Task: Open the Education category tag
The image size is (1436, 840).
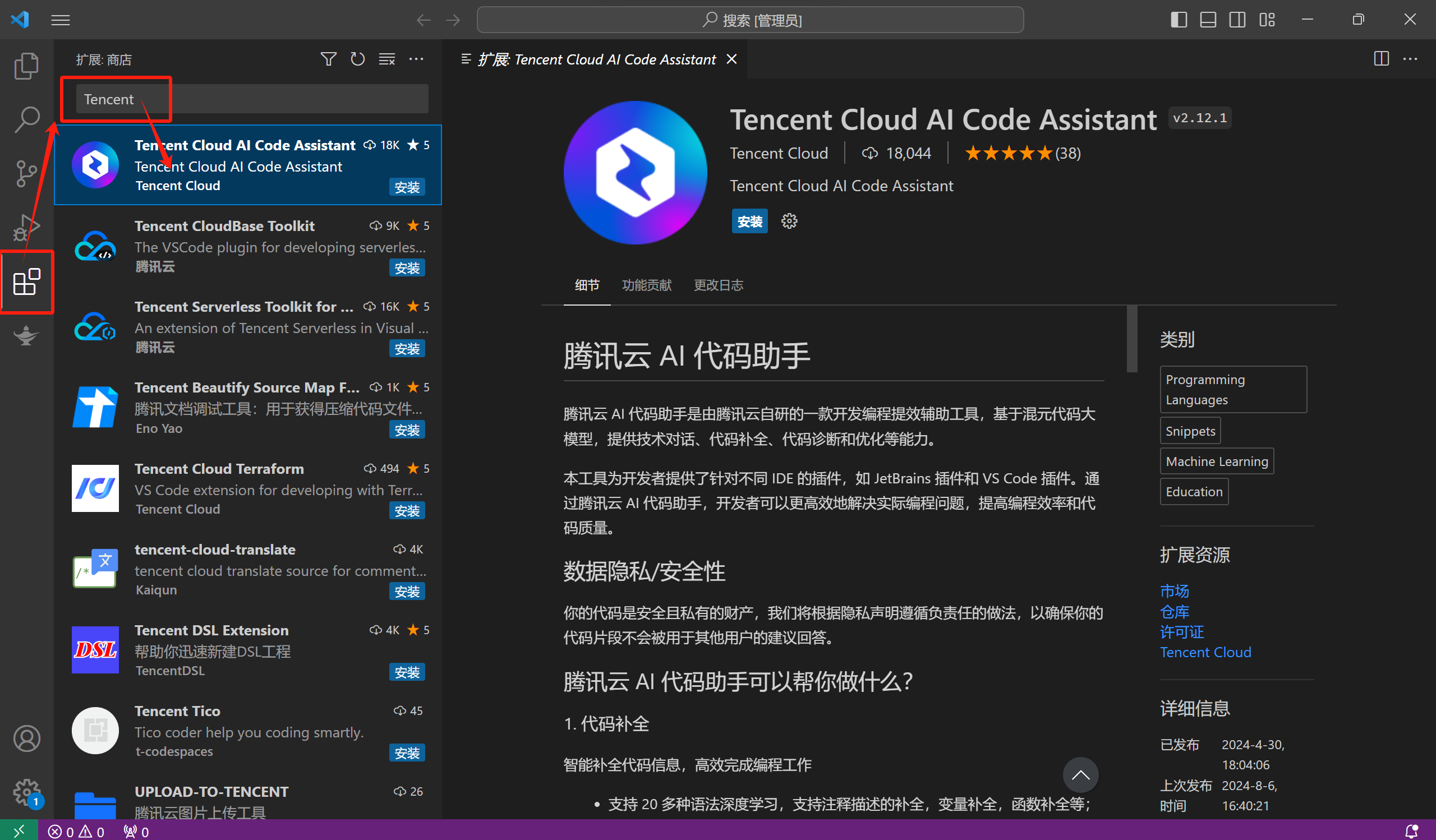Action: point(1194,491)
